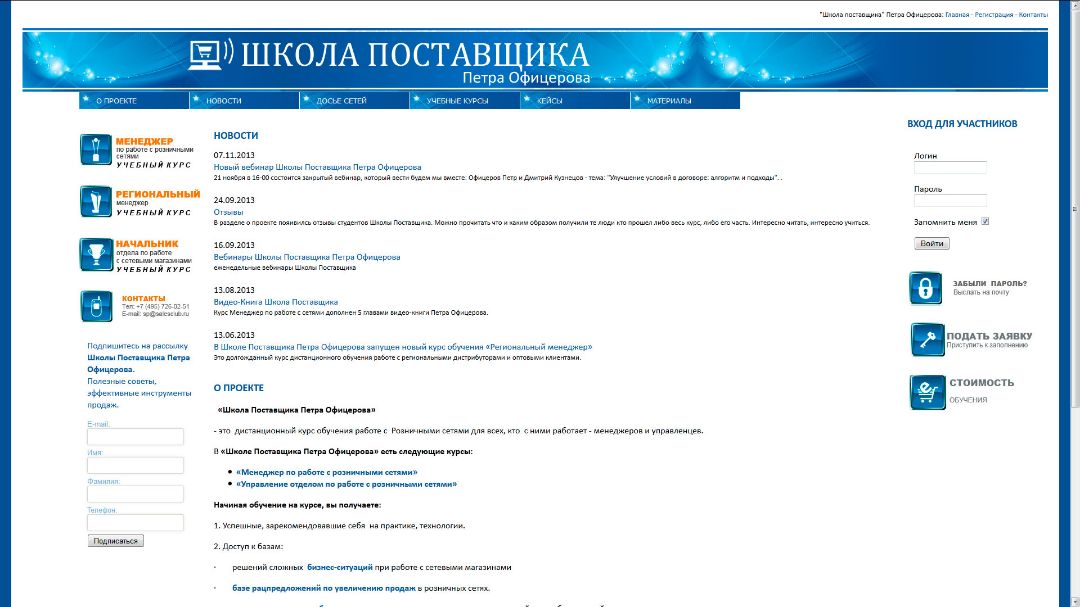Screen dimensions: 1080x607
Task: Click the E-mail subscription field
Action: (135, 437)
